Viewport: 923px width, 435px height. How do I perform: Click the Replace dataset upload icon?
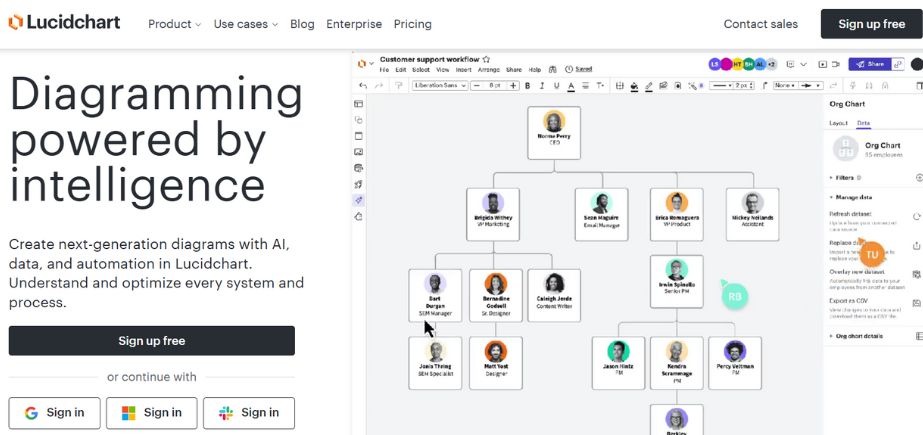point(917,245)
